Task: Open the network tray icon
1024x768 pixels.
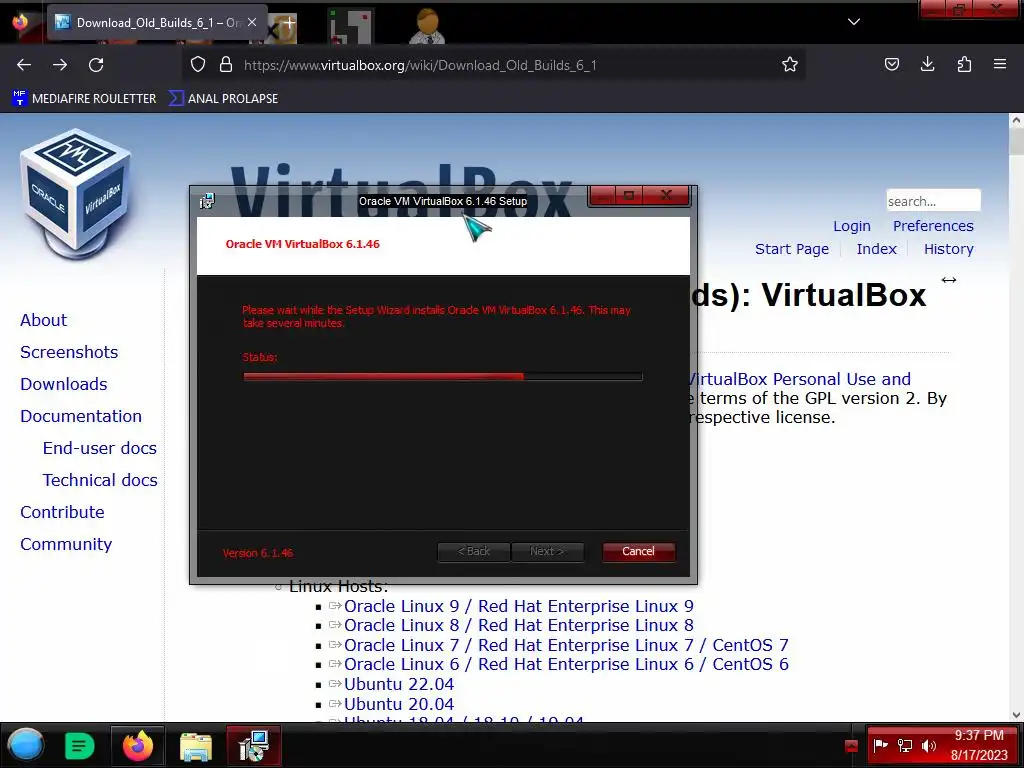Action: click(904, 745)
